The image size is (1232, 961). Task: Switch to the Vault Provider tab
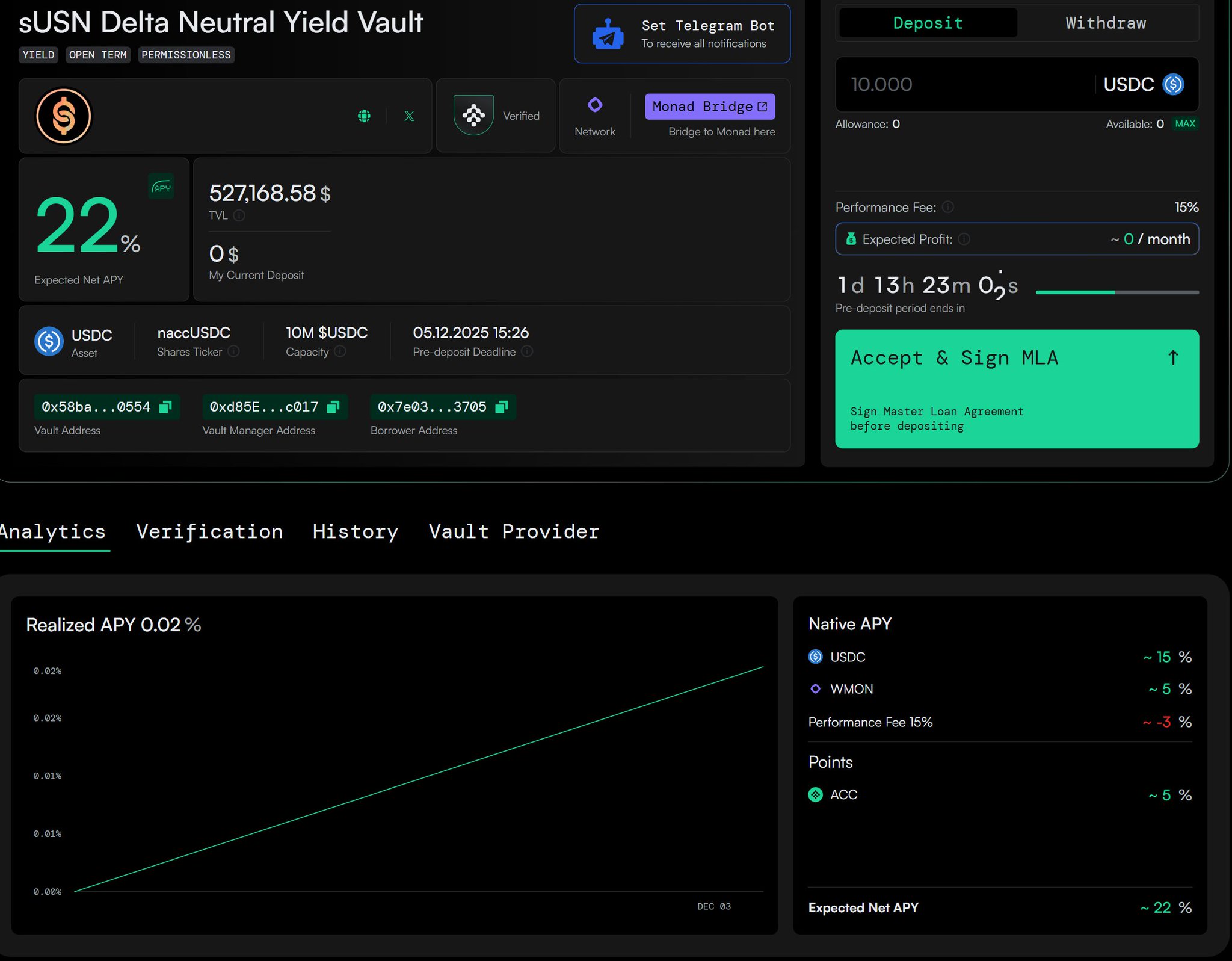(x=514, y=531)
